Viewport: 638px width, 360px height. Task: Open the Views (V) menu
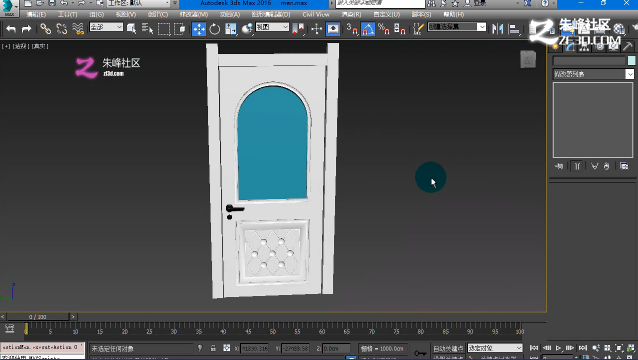pyautogui.click(x=126, y=15)
